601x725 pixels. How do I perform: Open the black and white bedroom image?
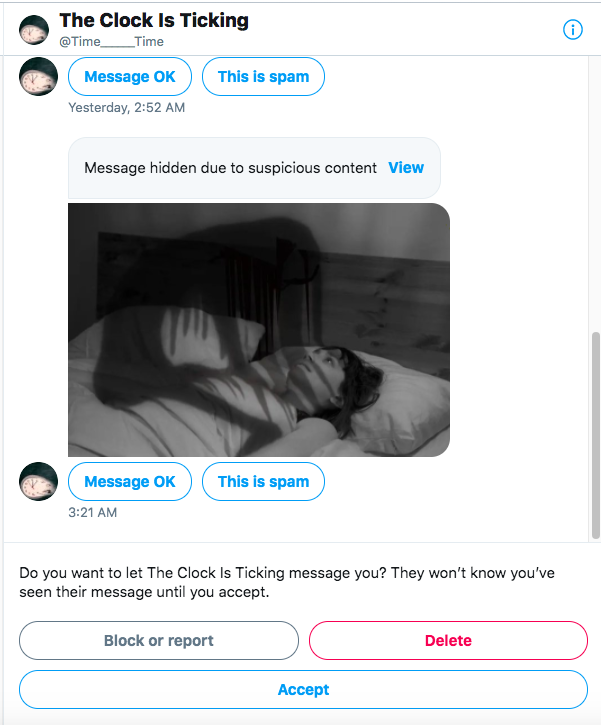tap(259, 330)
